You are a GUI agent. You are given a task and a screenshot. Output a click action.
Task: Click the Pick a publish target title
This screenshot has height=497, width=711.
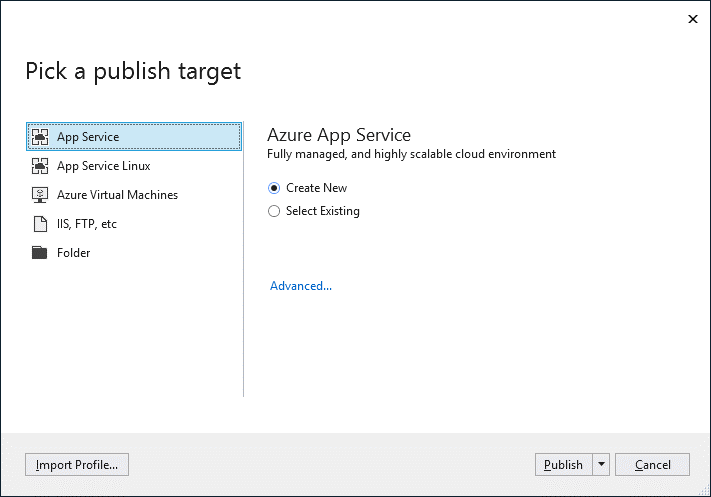(133, 71)
